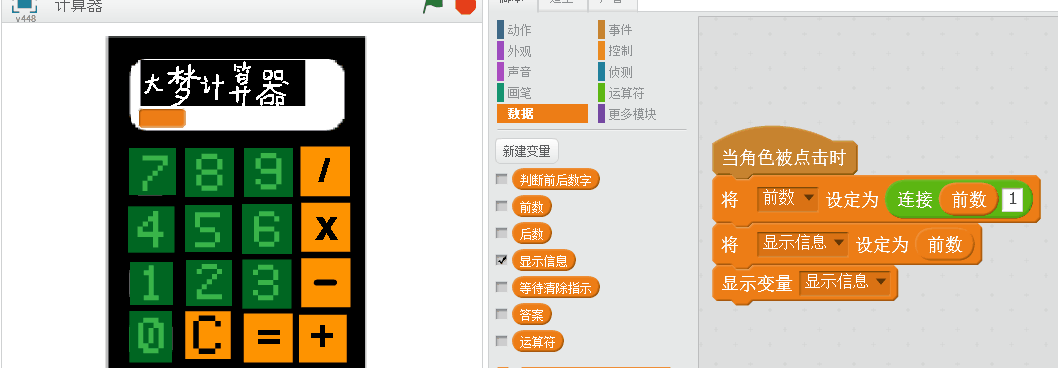Screen dimensions: 1058x368
Task: Click the red stop button
Action: coord(466,5)
